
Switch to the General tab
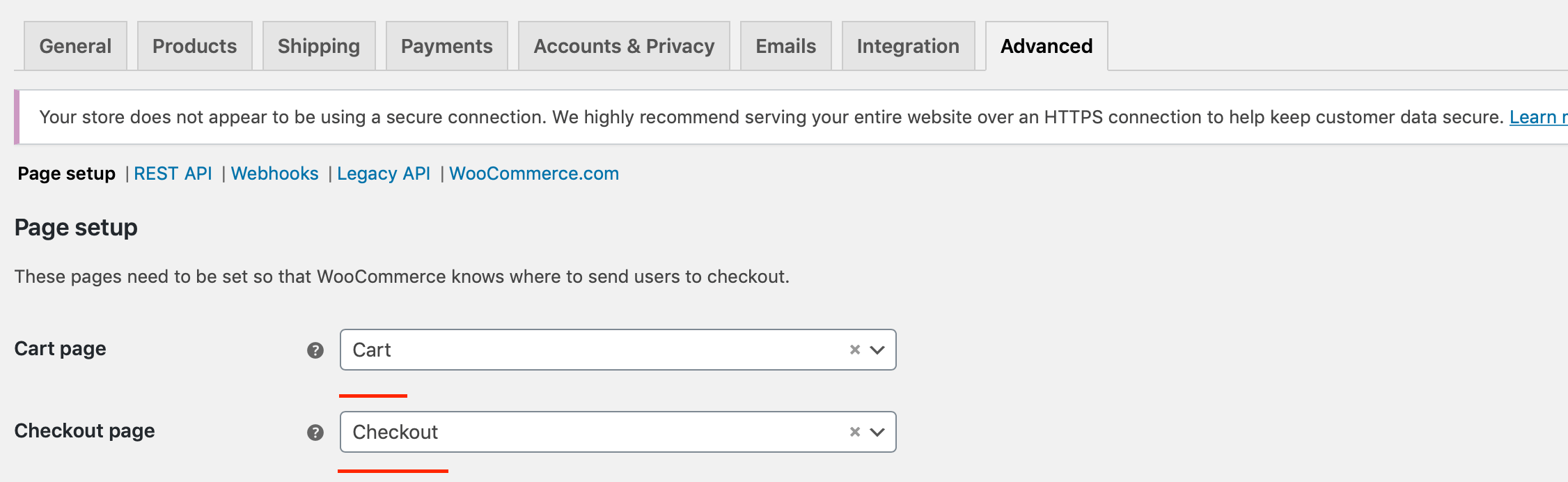tap(75, 46)
